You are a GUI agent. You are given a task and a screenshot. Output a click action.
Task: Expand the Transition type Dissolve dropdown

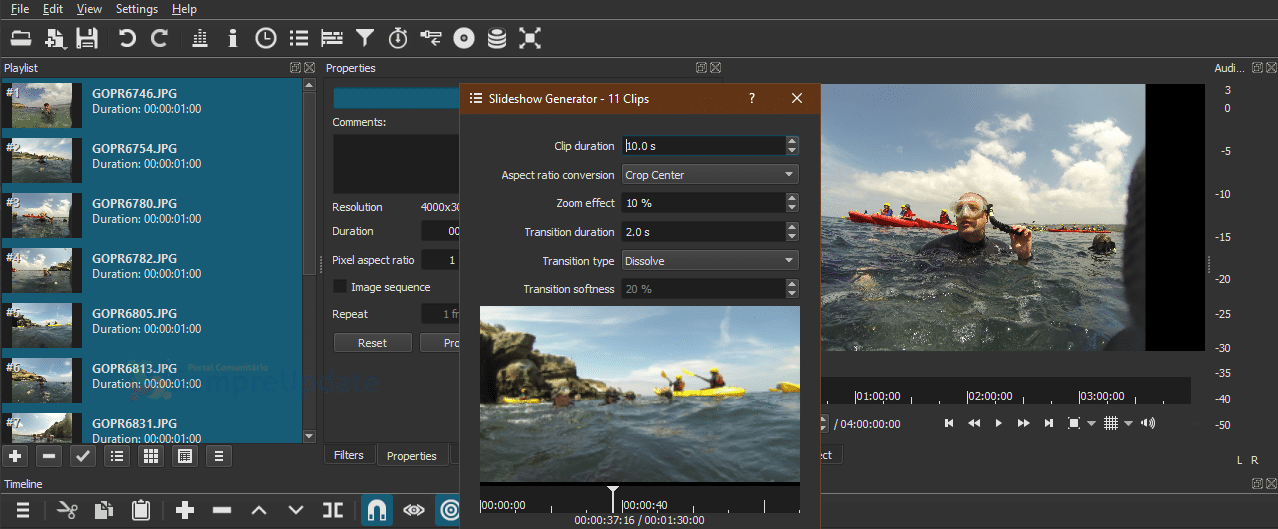click(x=710, y=260)
